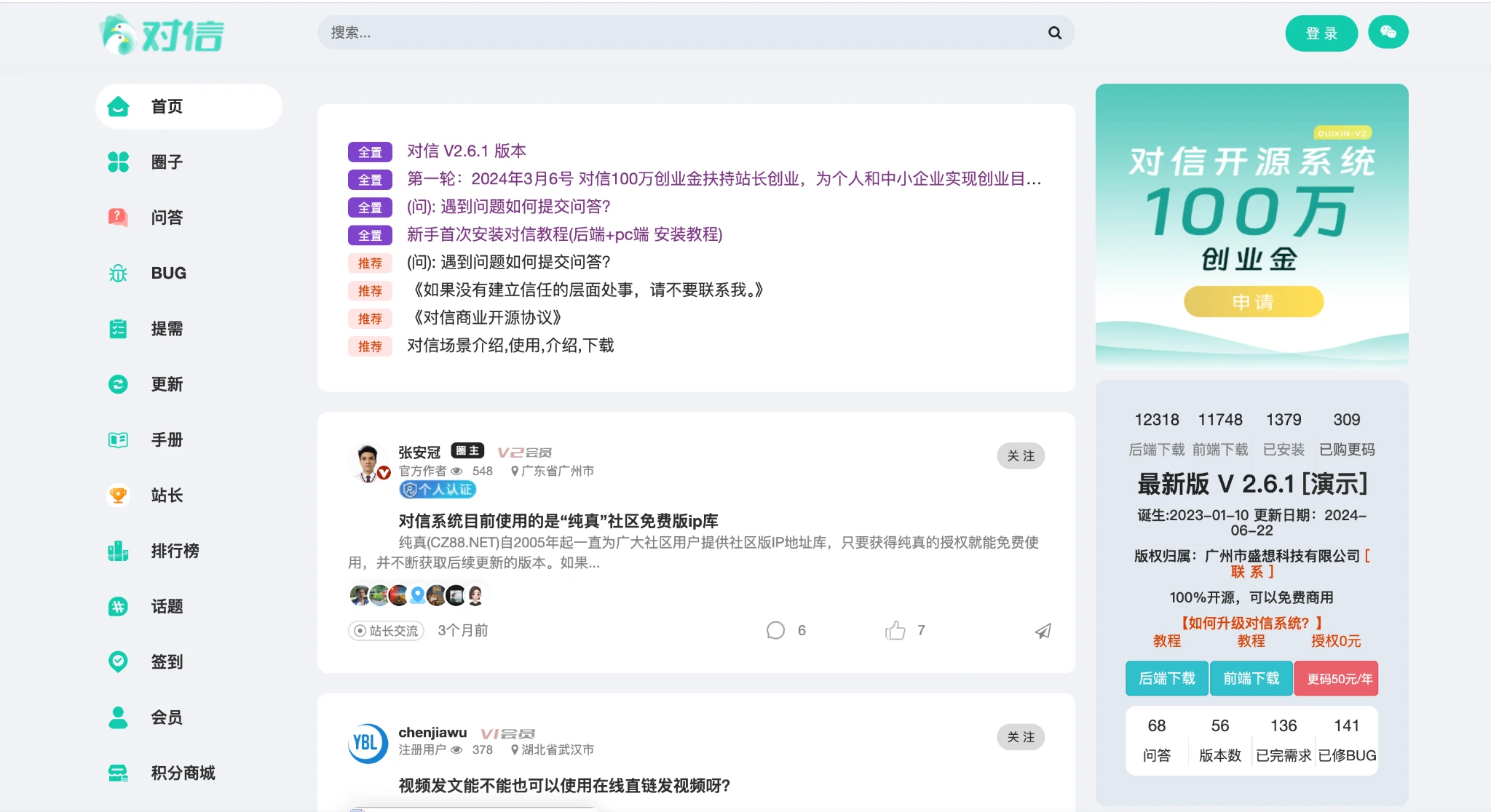Click the 前端下载 button
The image size is (1491, 812).
click(x=1251, y=678)
